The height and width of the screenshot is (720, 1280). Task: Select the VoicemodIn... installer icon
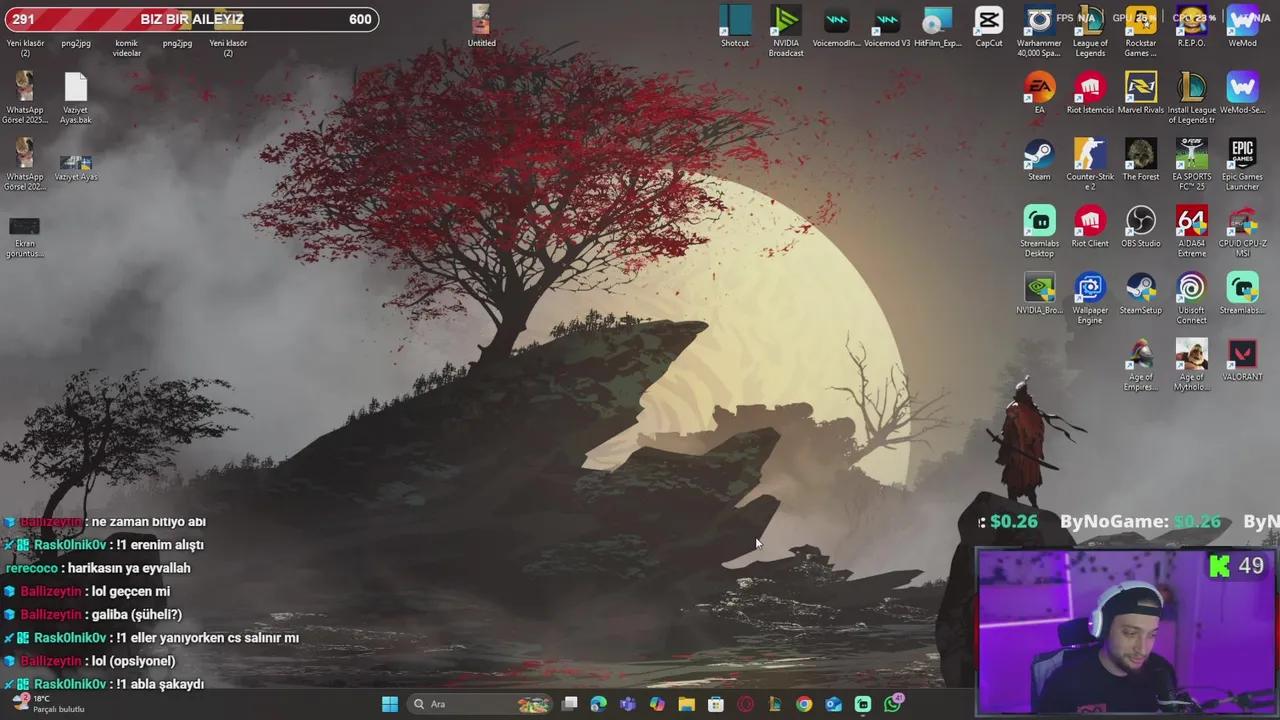click(x=836, y=27)
